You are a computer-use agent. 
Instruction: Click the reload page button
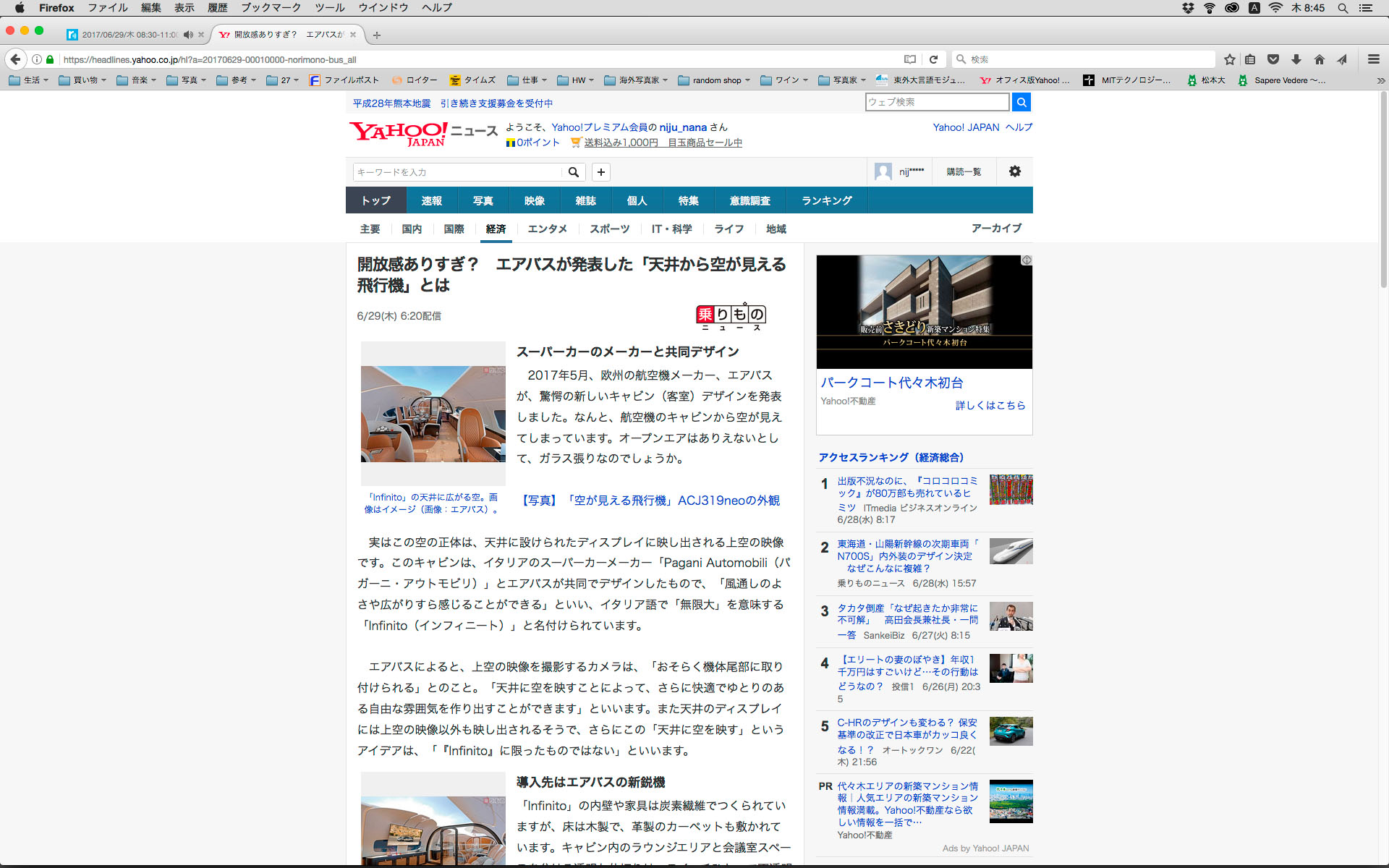coord(933,59)
